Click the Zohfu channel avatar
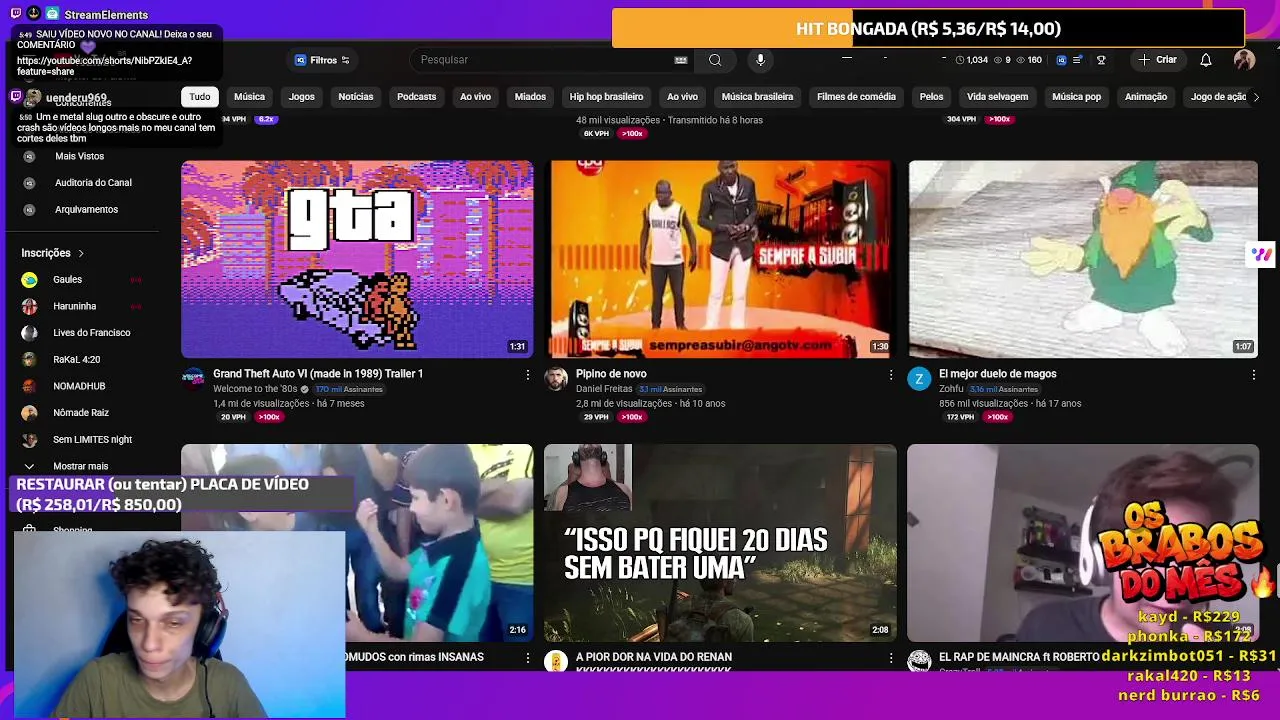This screenshot has width=1280, height=720. [919, 379]
